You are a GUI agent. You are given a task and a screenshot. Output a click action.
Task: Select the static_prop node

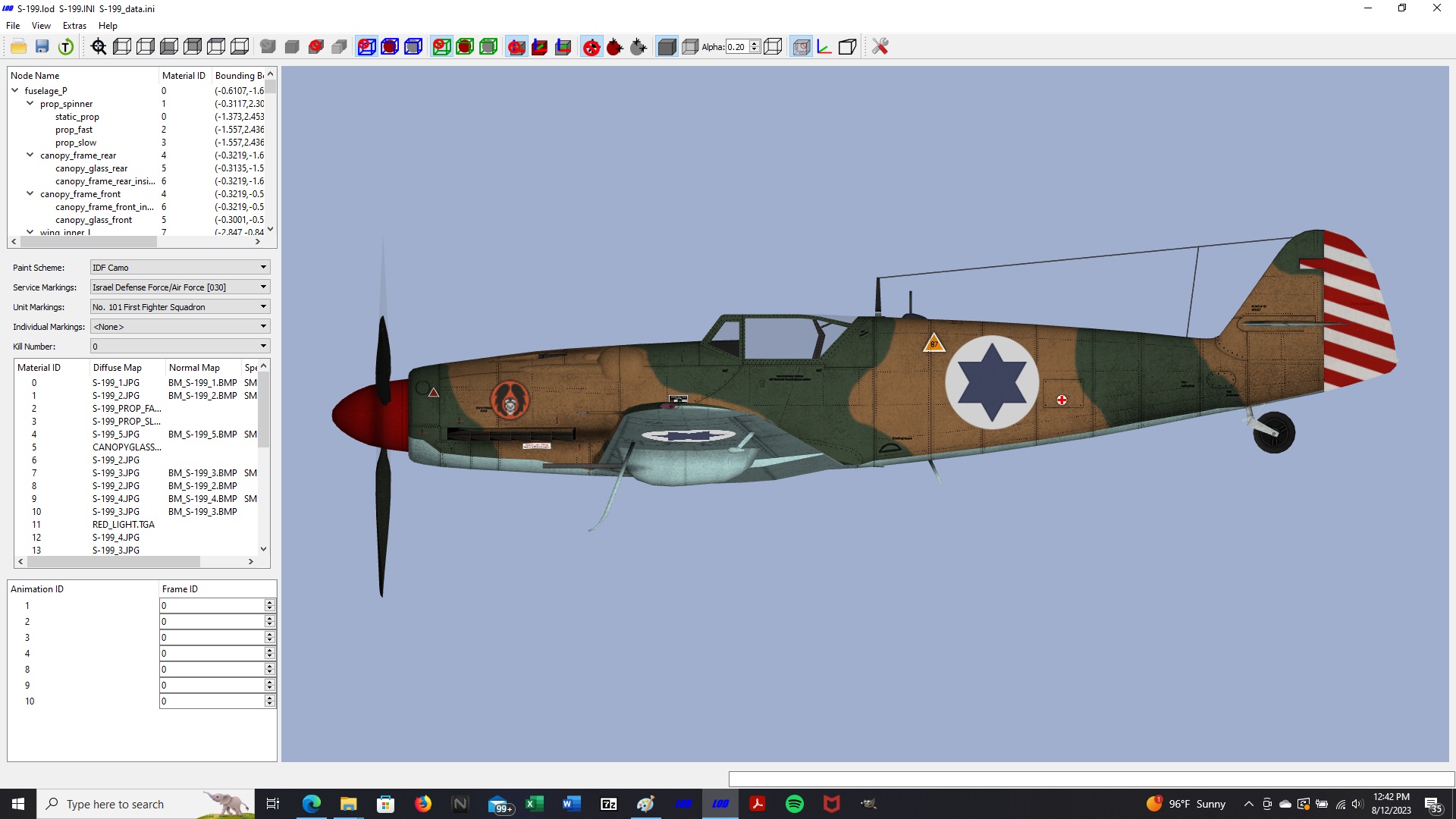77,117
